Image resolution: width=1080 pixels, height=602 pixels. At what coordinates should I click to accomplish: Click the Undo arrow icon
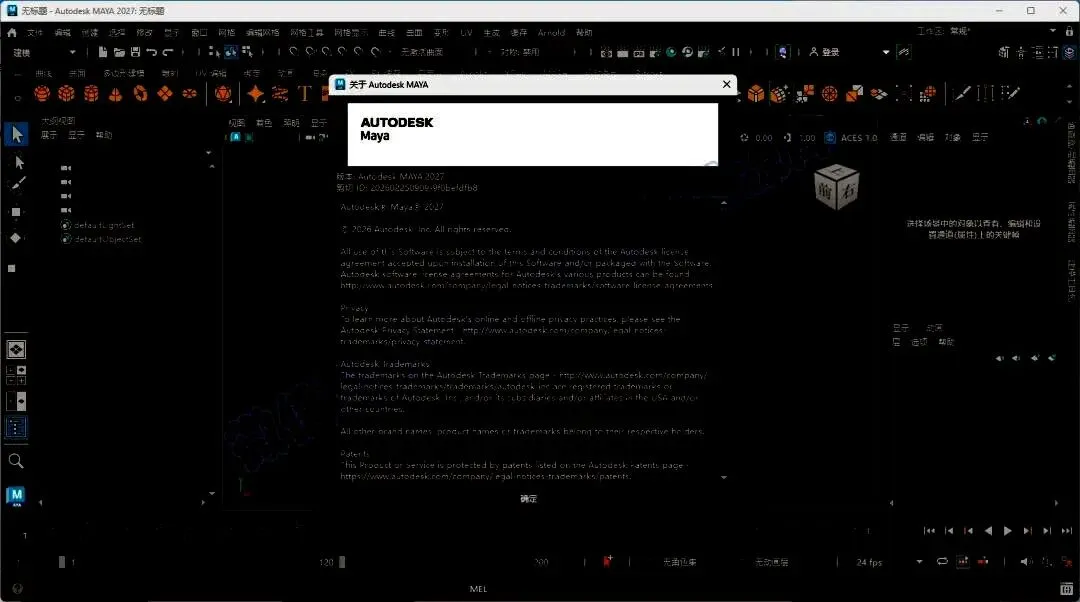click(x=152, y=52)
